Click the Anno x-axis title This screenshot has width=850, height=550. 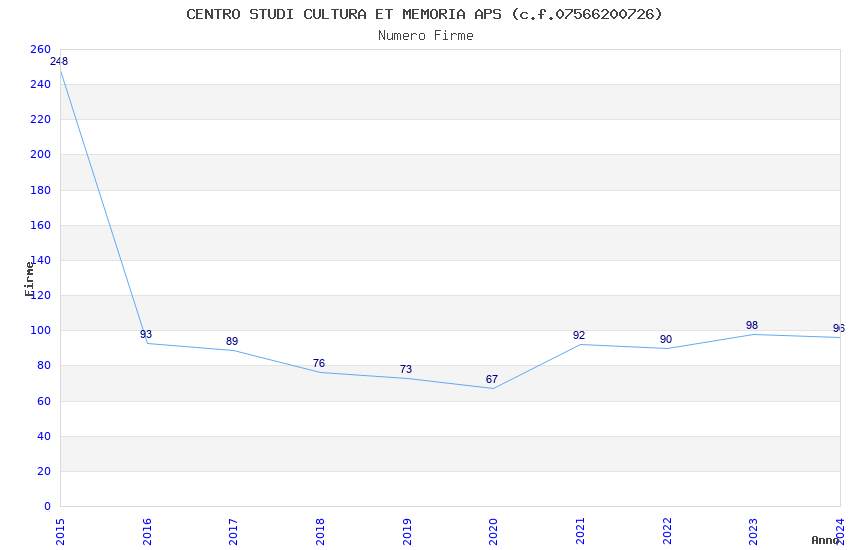point(825,540)
